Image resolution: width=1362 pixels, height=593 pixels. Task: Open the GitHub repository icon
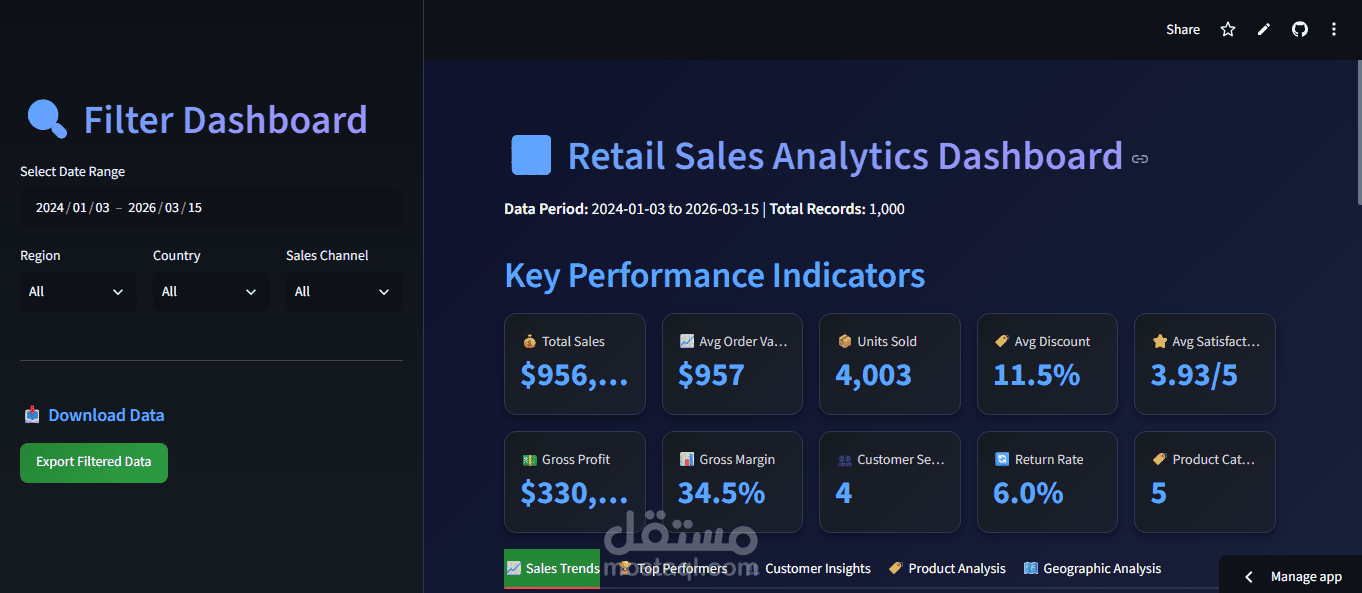[x=1300, y=30]
